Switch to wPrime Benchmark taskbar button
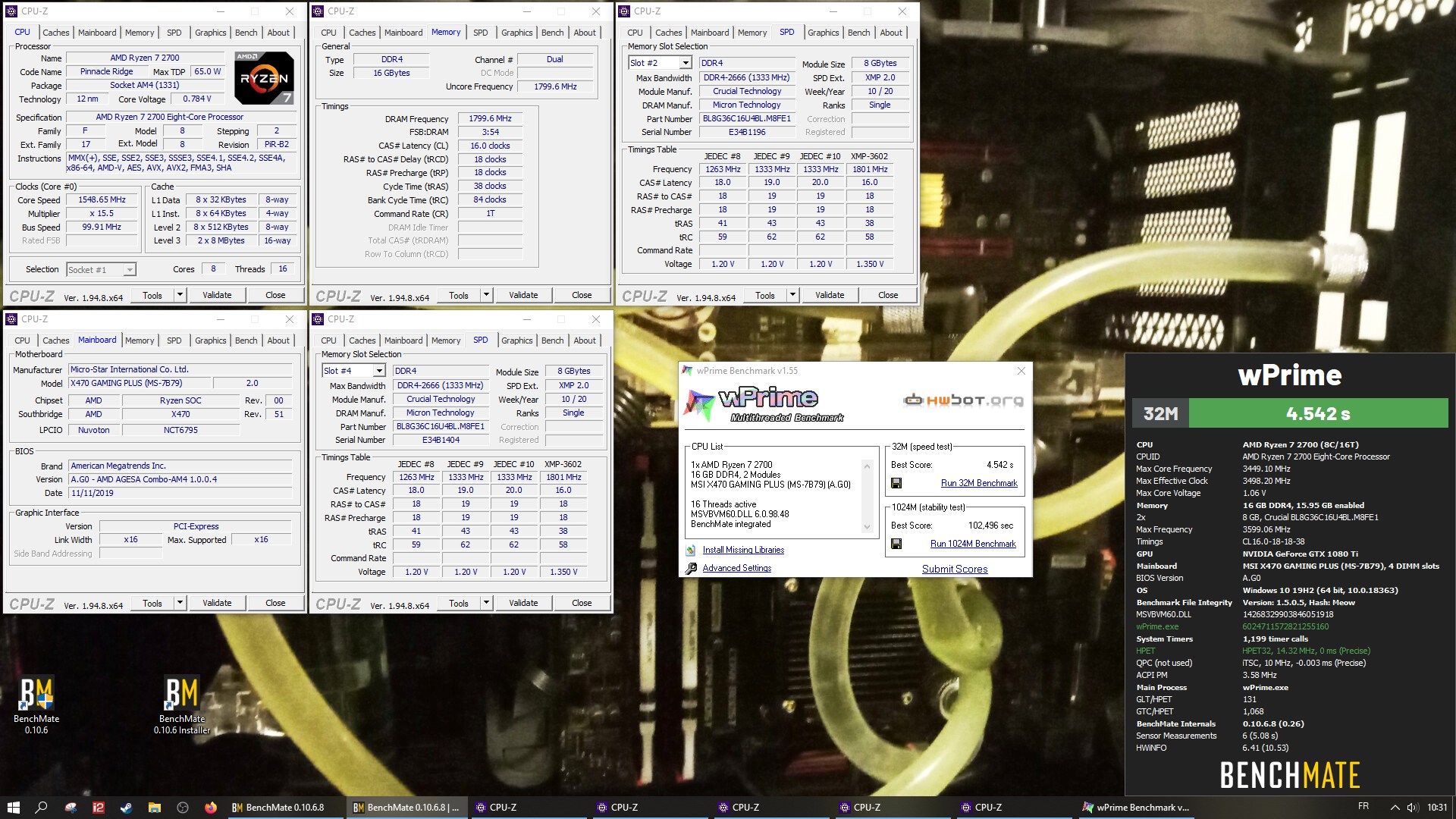Image resolution: width=1456 pixels, height=819 pixels. tap(1136, 808)
